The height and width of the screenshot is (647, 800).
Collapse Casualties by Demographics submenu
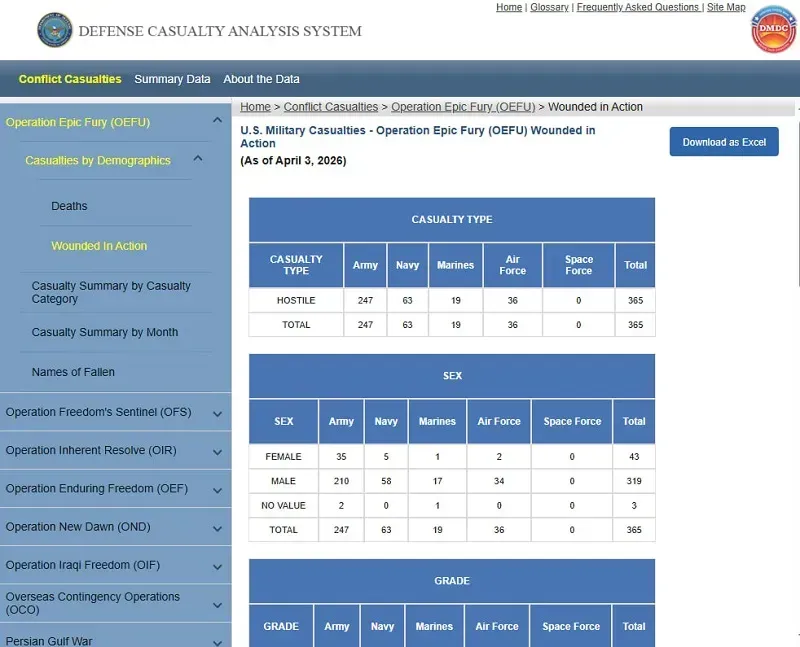198,159
